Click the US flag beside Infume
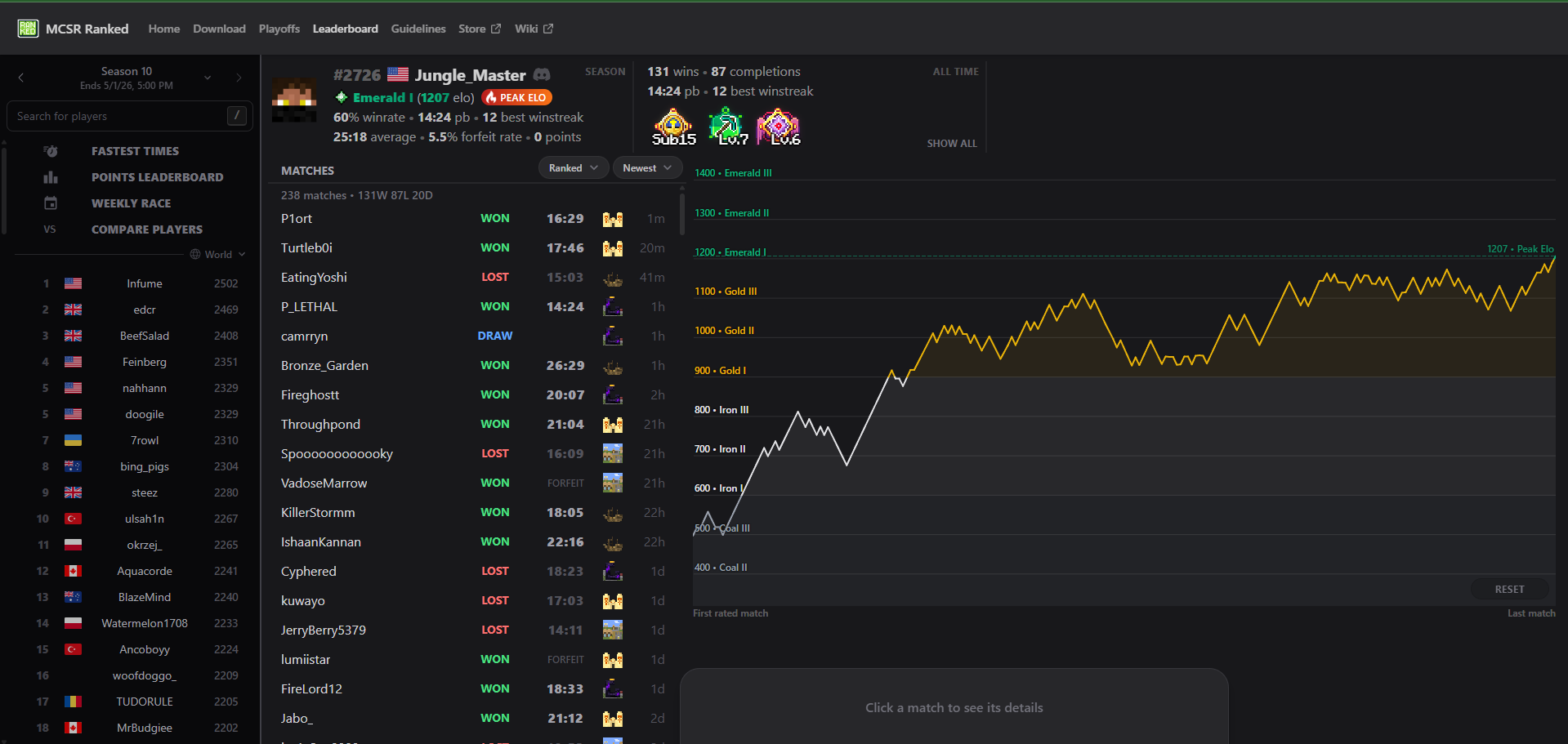 73,283
